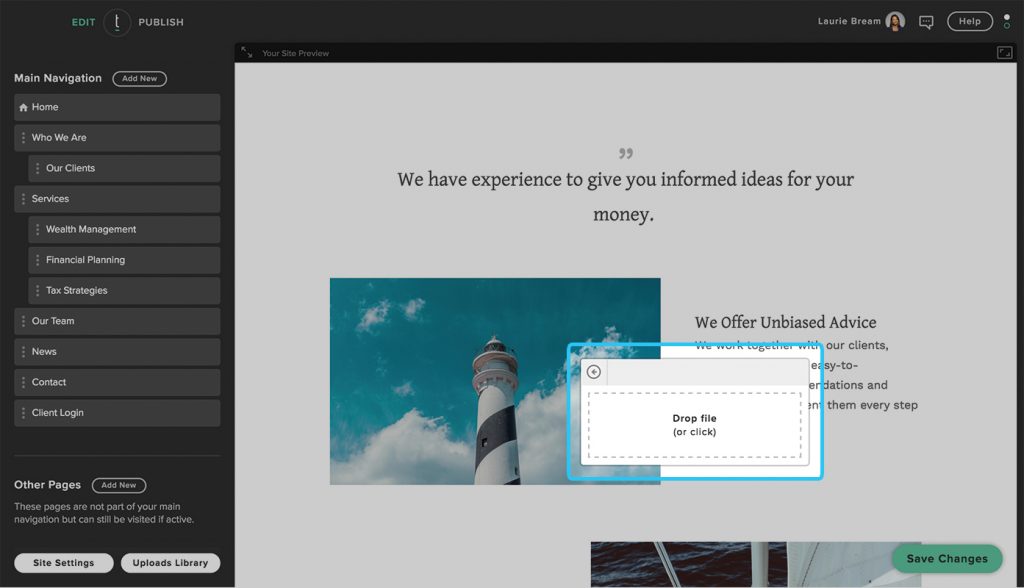Switch to Publish mode
This screenshot has width=1024, height=588.
point(161,22)
